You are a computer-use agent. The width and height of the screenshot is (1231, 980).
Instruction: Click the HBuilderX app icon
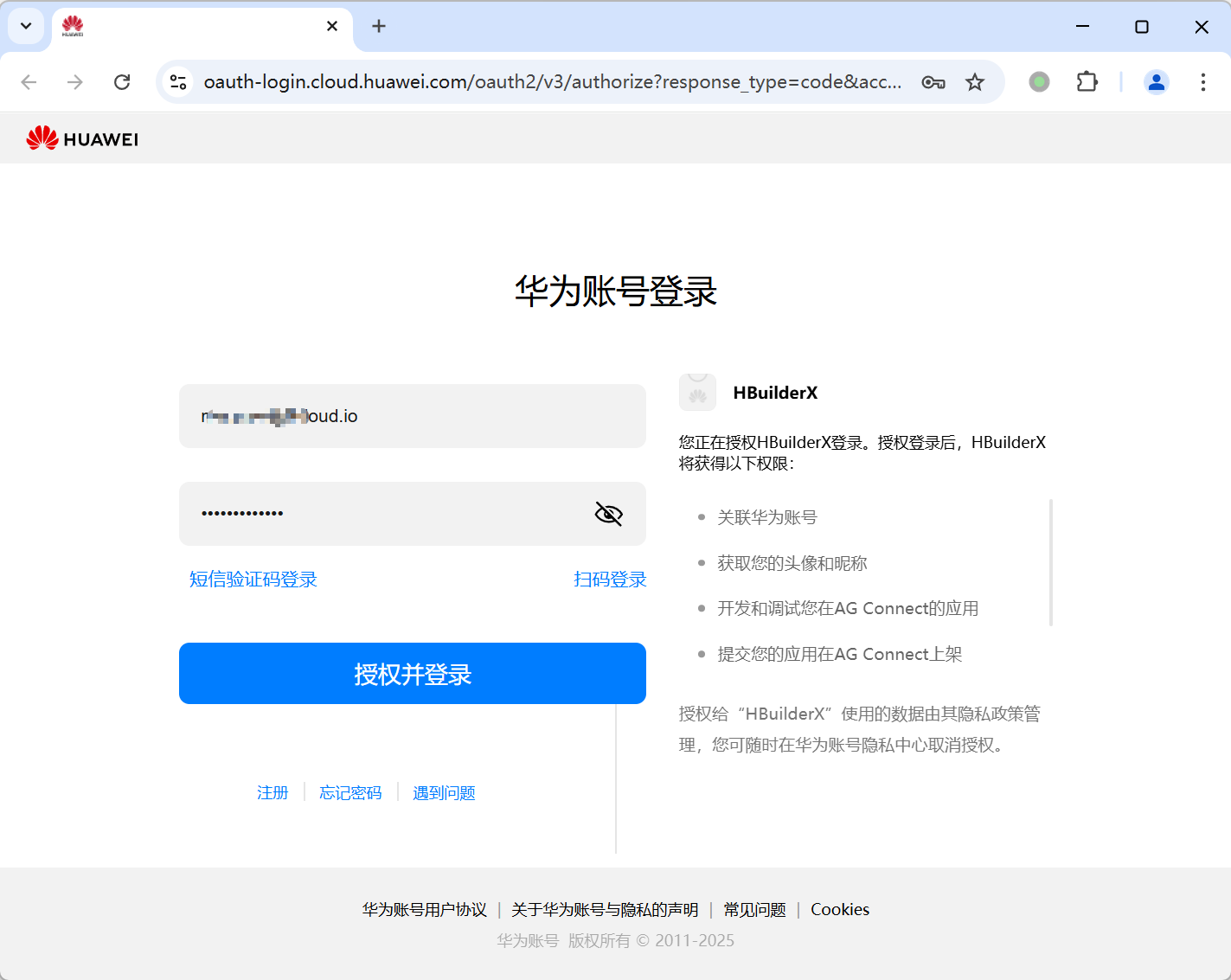click(x=697, y=393)
